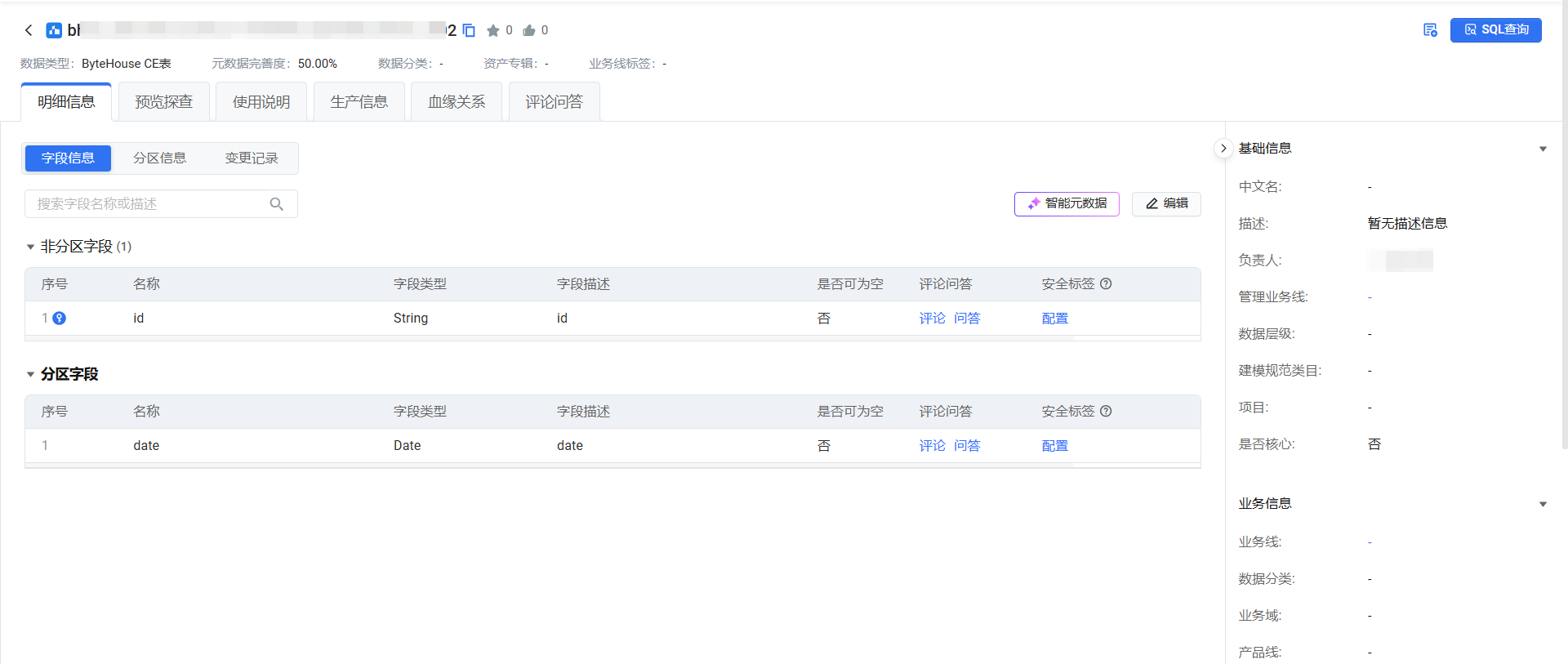Select the 分区信息 sub-tab
The width and height of the screenshot is (1568, 664).
click(x=159, y=158)
